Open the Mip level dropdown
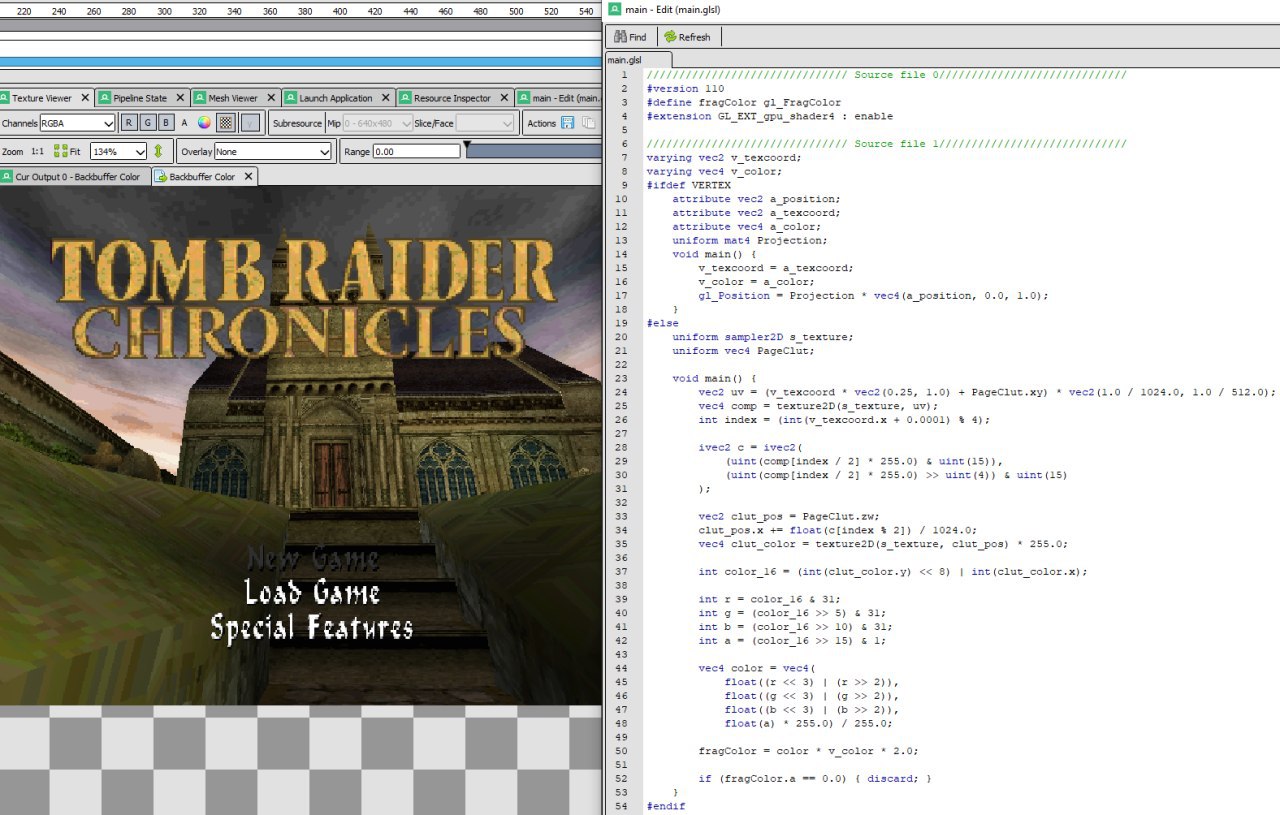This screenshot has width=1280, height=815. 378,123
